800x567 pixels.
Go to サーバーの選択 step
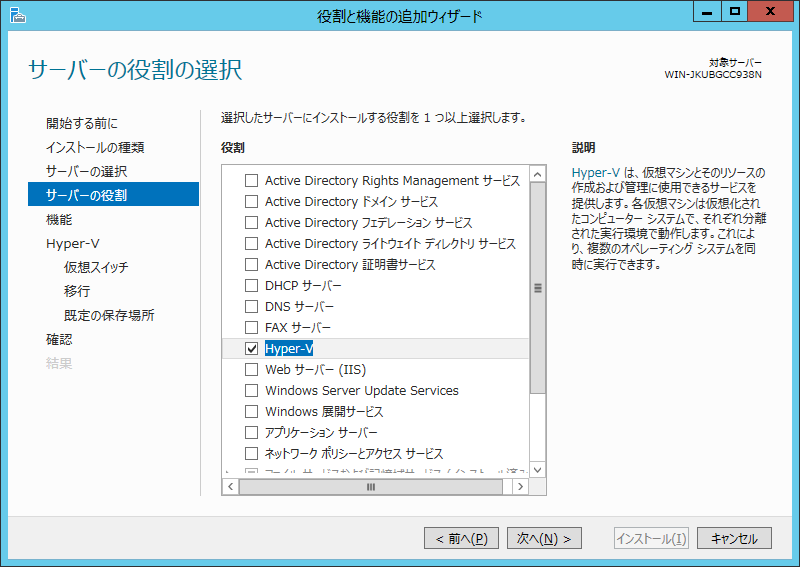coord(86,171)
